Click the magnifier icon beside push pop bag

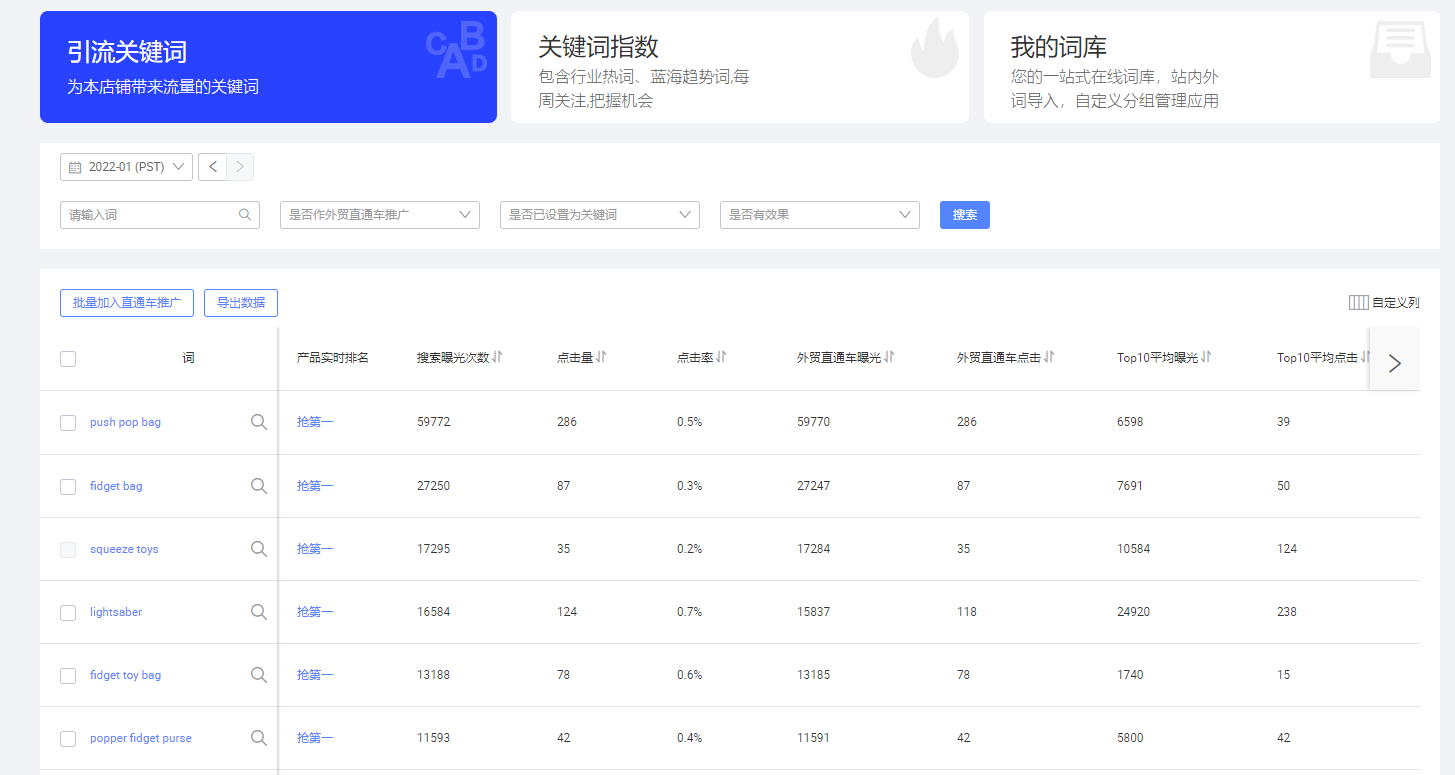tap(258, 422)
